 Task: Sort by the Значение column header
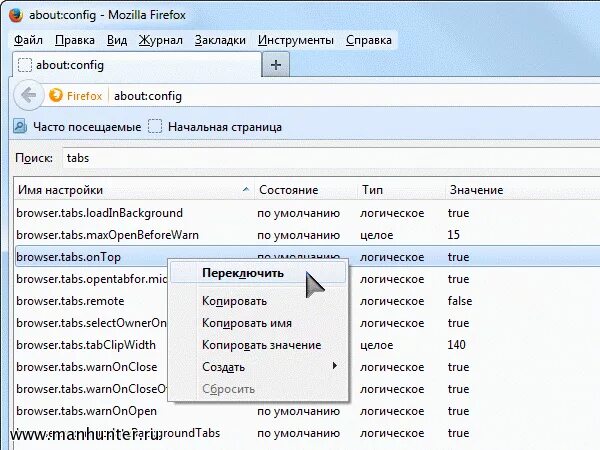pos(523,190)
